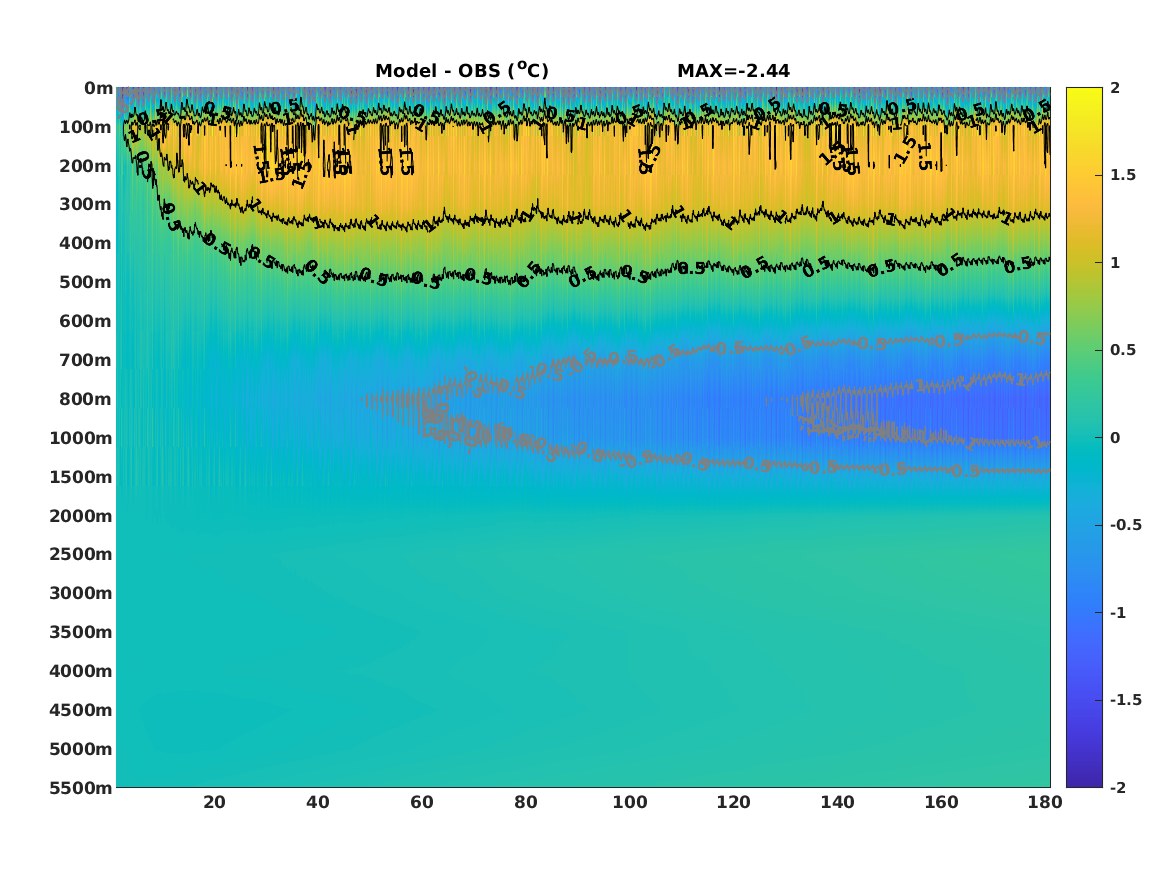Click the dark blue bottom of the colorbar

(1084, 781)
